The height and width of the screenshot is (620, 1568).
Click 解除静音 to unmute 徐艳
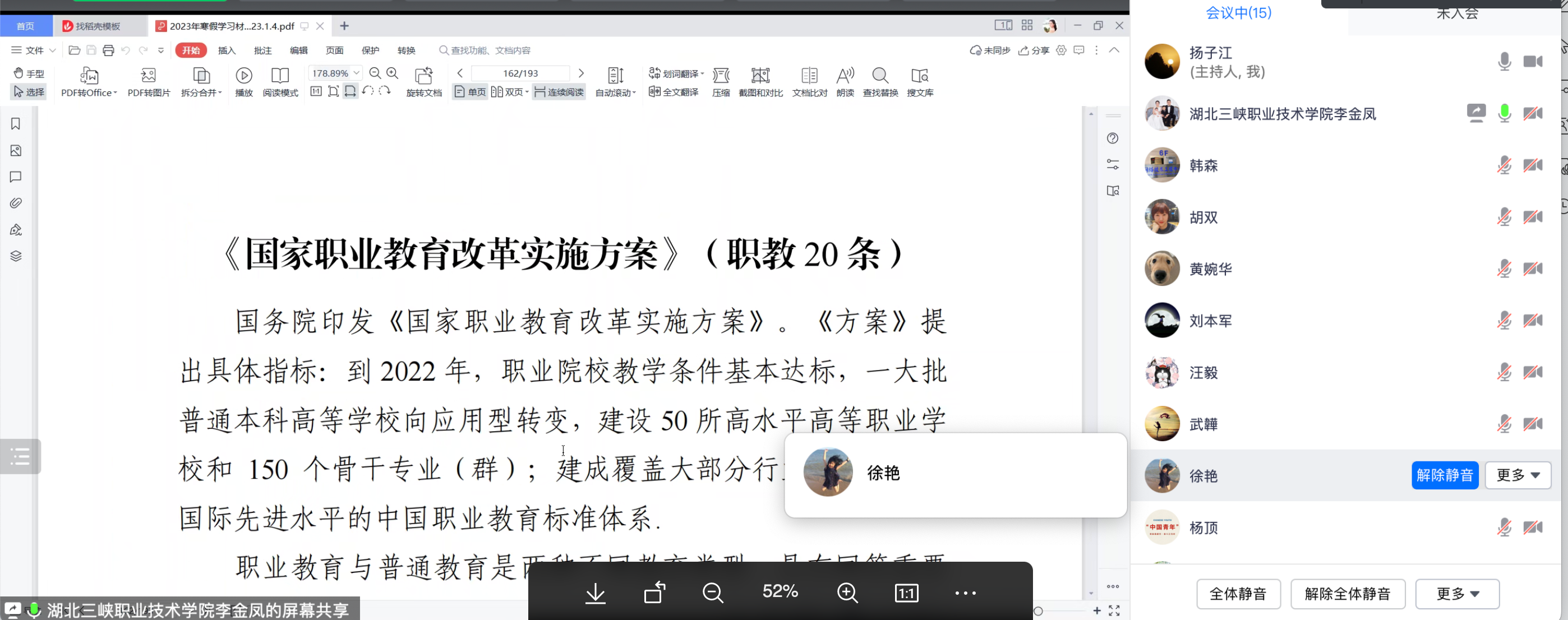tap(1445, 475)
